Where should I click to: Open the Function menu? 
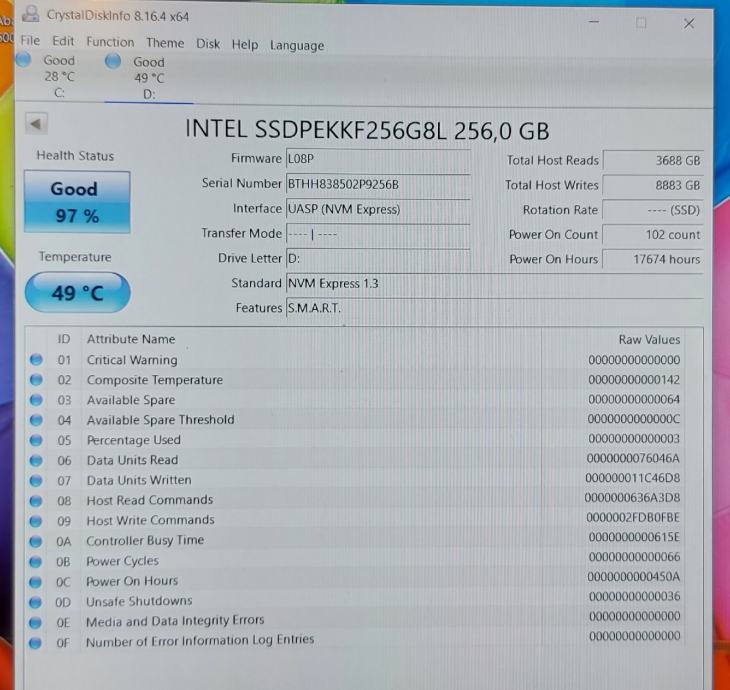click(x=110, y=42)
